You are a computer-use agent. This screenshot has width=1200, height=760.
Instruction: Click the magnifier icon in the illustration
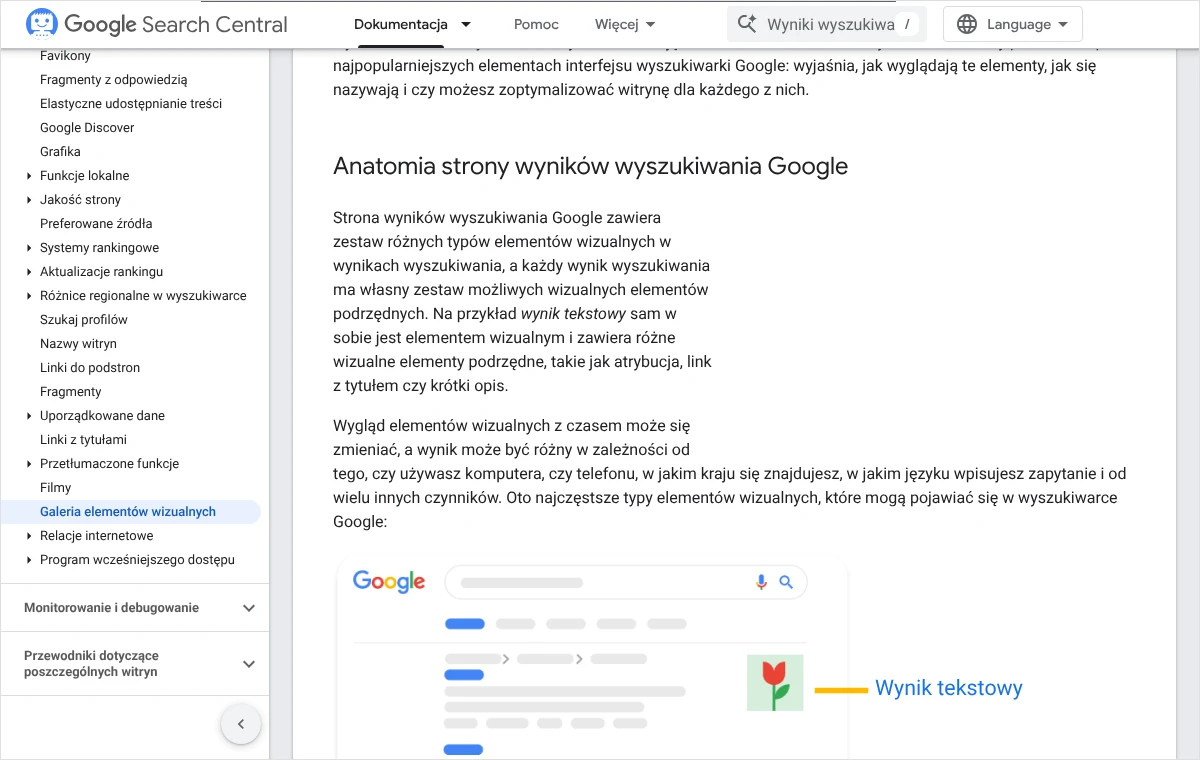(786, 582)
